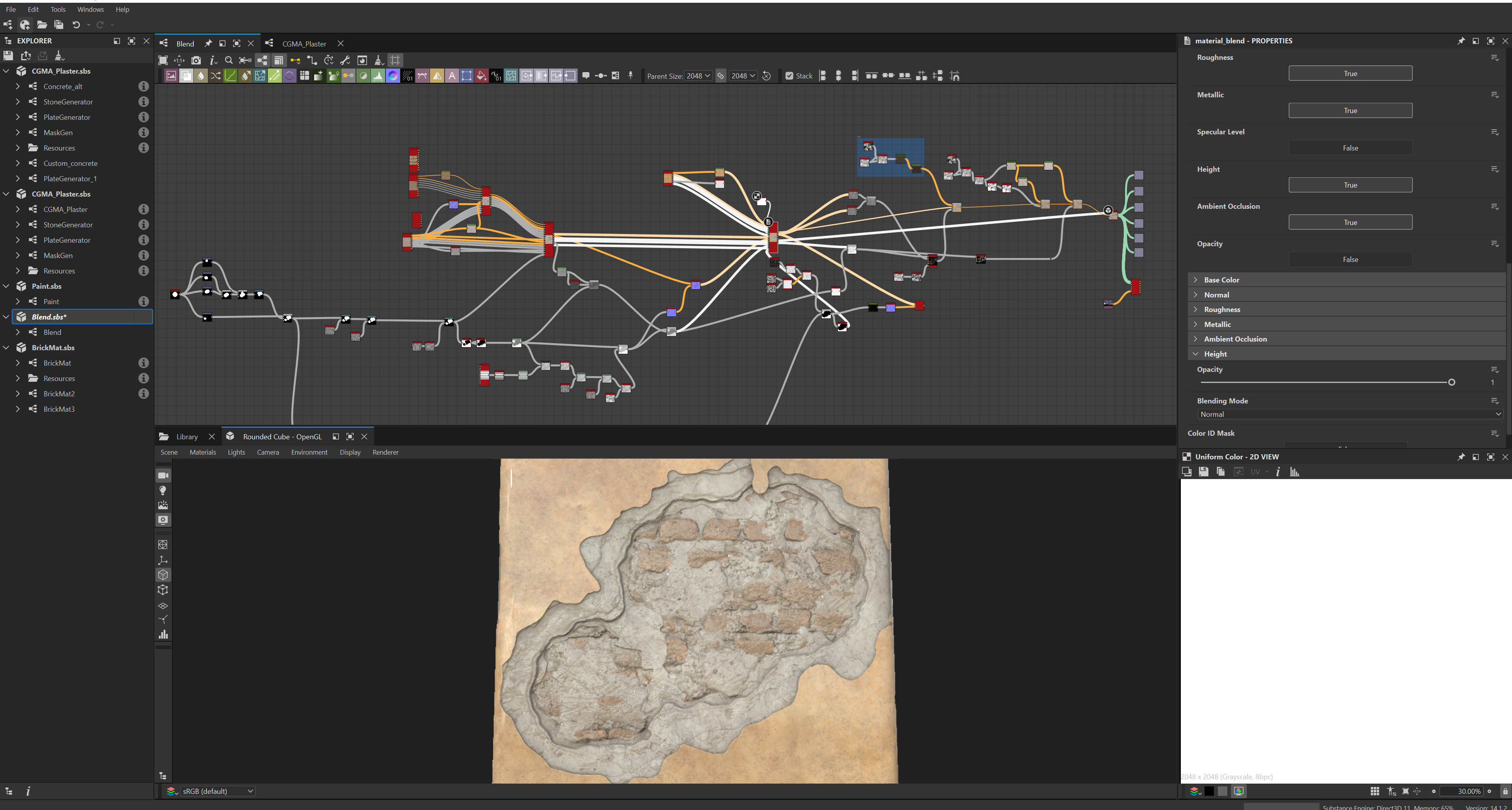Add a comment from the toolbar
The image size is (1512, 810).
click(x=586, y=76)
